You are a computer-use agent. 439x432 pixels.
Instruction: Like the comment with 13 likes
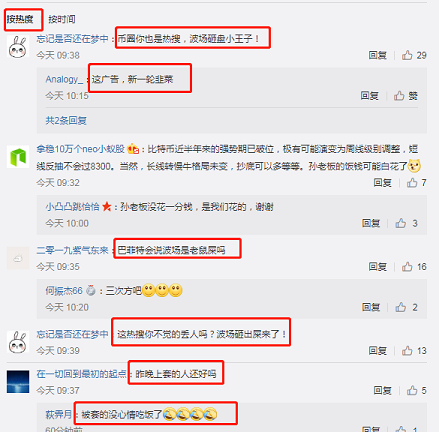407,351
